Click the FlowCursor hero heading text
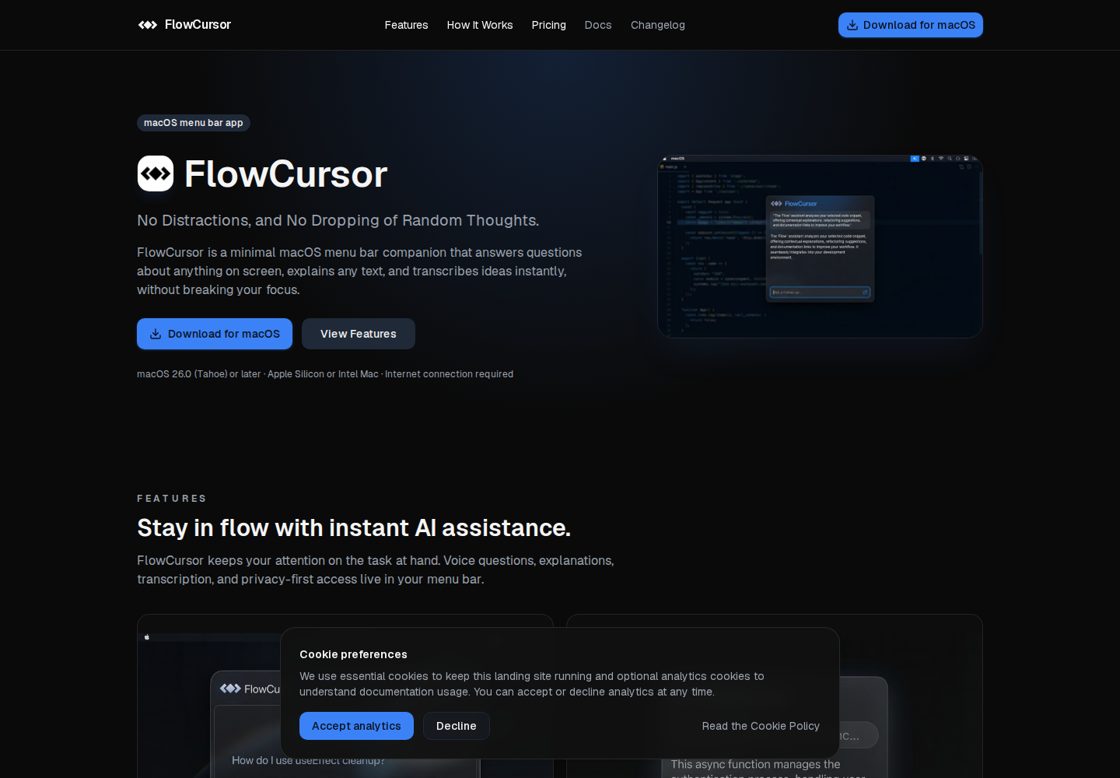1120x778 pixels. tap(286, 174)
